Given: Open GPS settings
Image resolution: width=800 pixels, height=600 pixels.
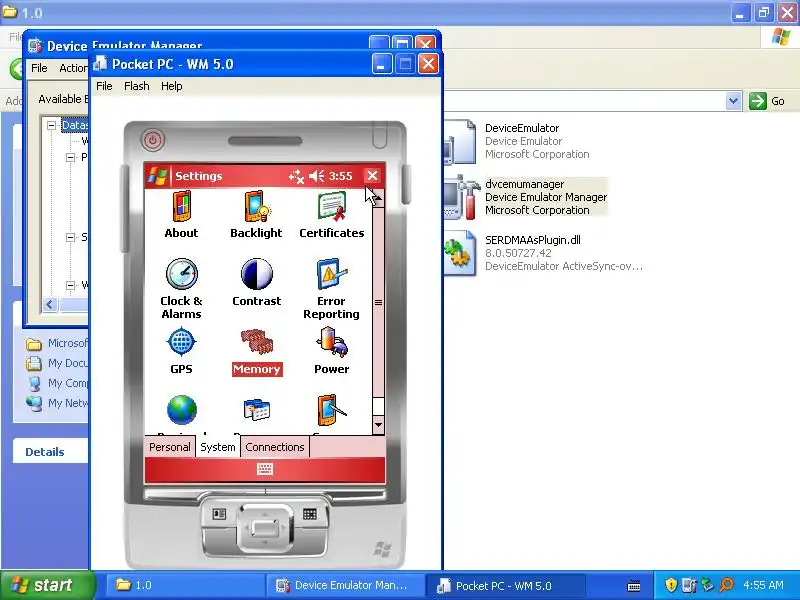Looking at the screenshot, I should click(x=181, y=351).
